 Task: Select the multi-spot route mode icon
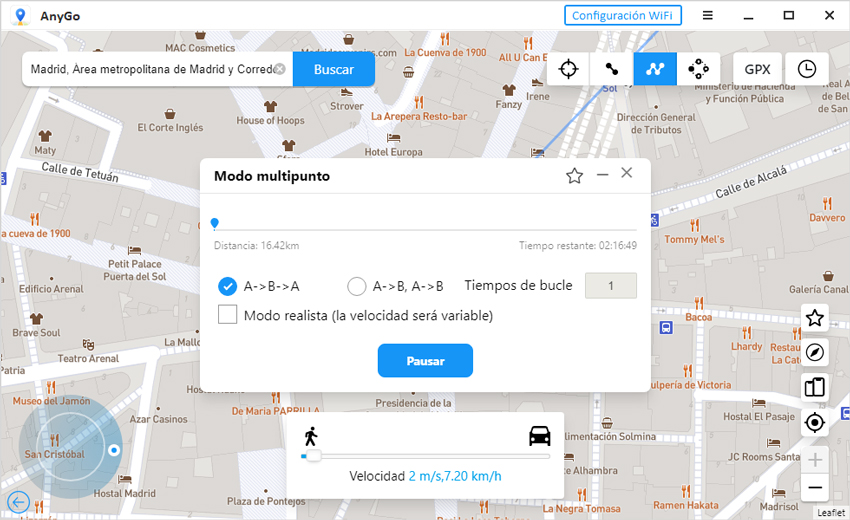point(655,69)
